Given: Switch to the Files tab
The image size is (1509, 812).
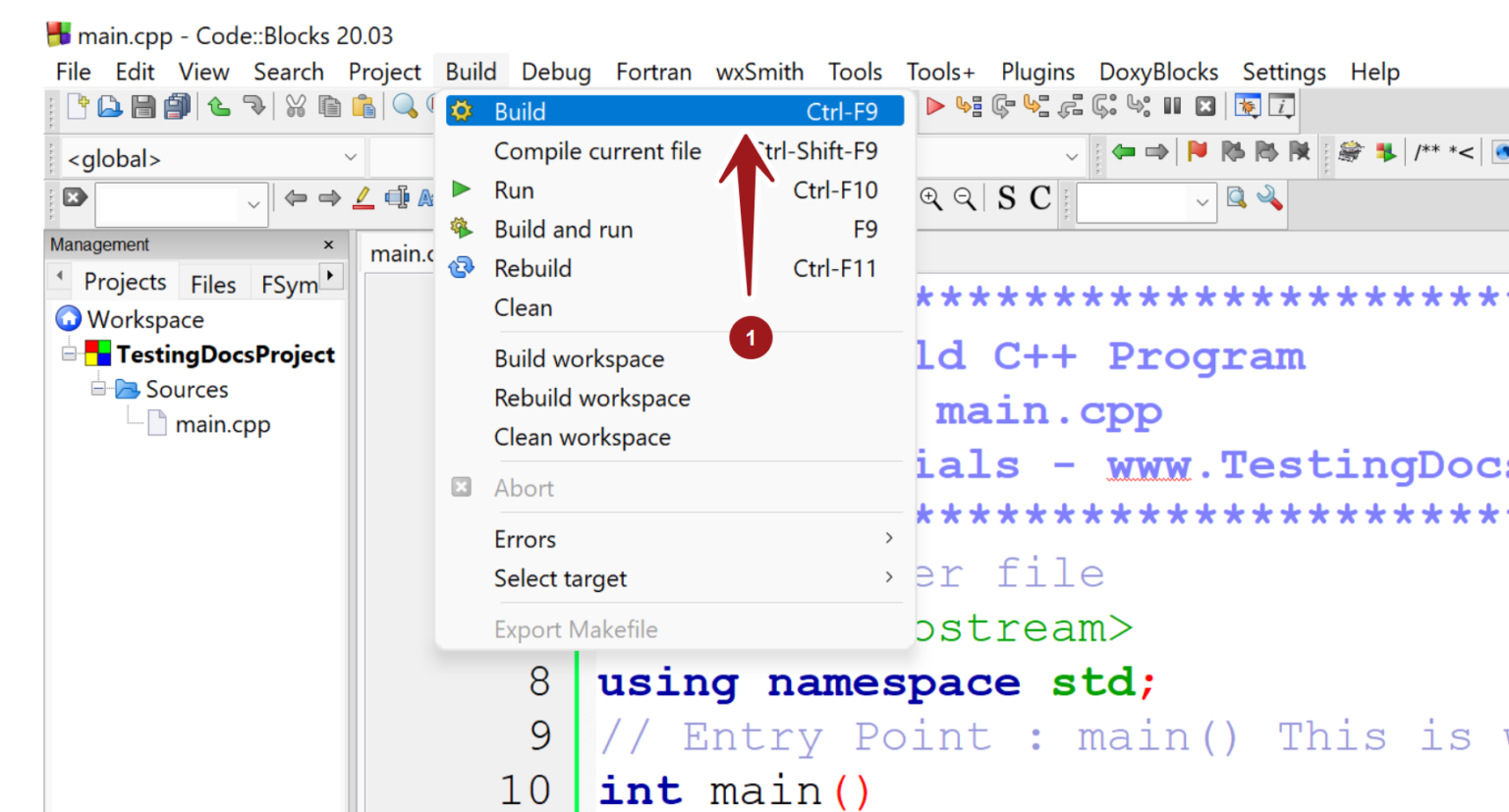Looking at the screenshot, I should tap(213, 283).
